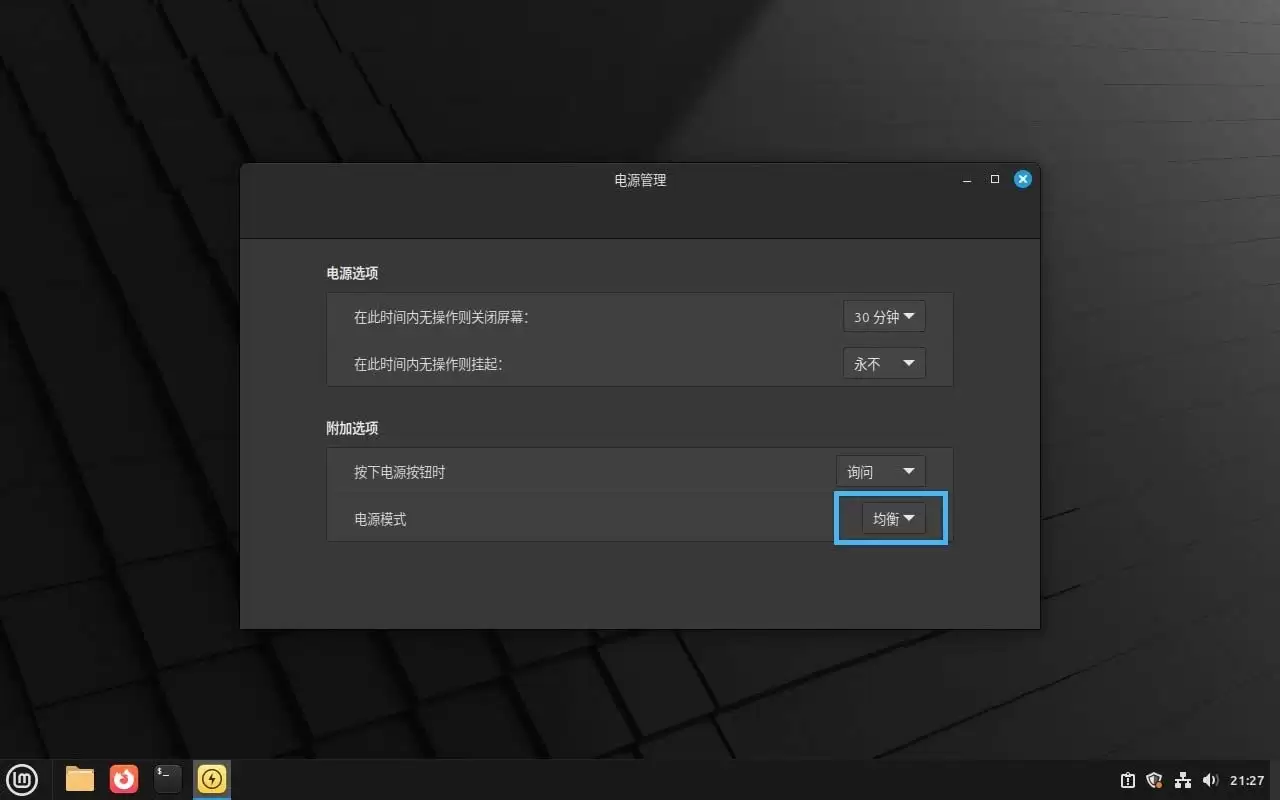Launch Firefox from the taskbar
This screenshot has height=800, width=1280.
coord(122,779)
